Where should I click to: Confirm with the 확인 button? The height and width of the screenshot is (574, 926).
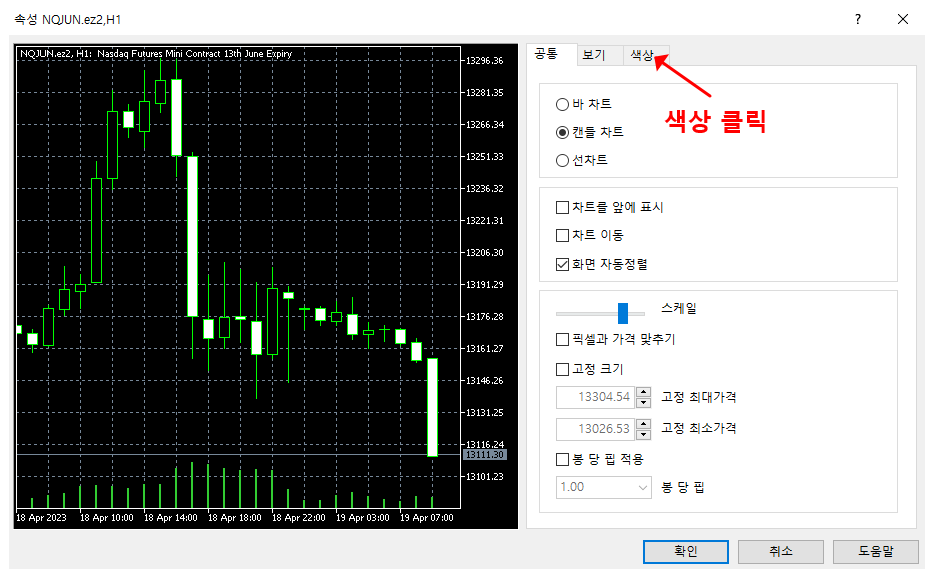click(x=686, y=552)
